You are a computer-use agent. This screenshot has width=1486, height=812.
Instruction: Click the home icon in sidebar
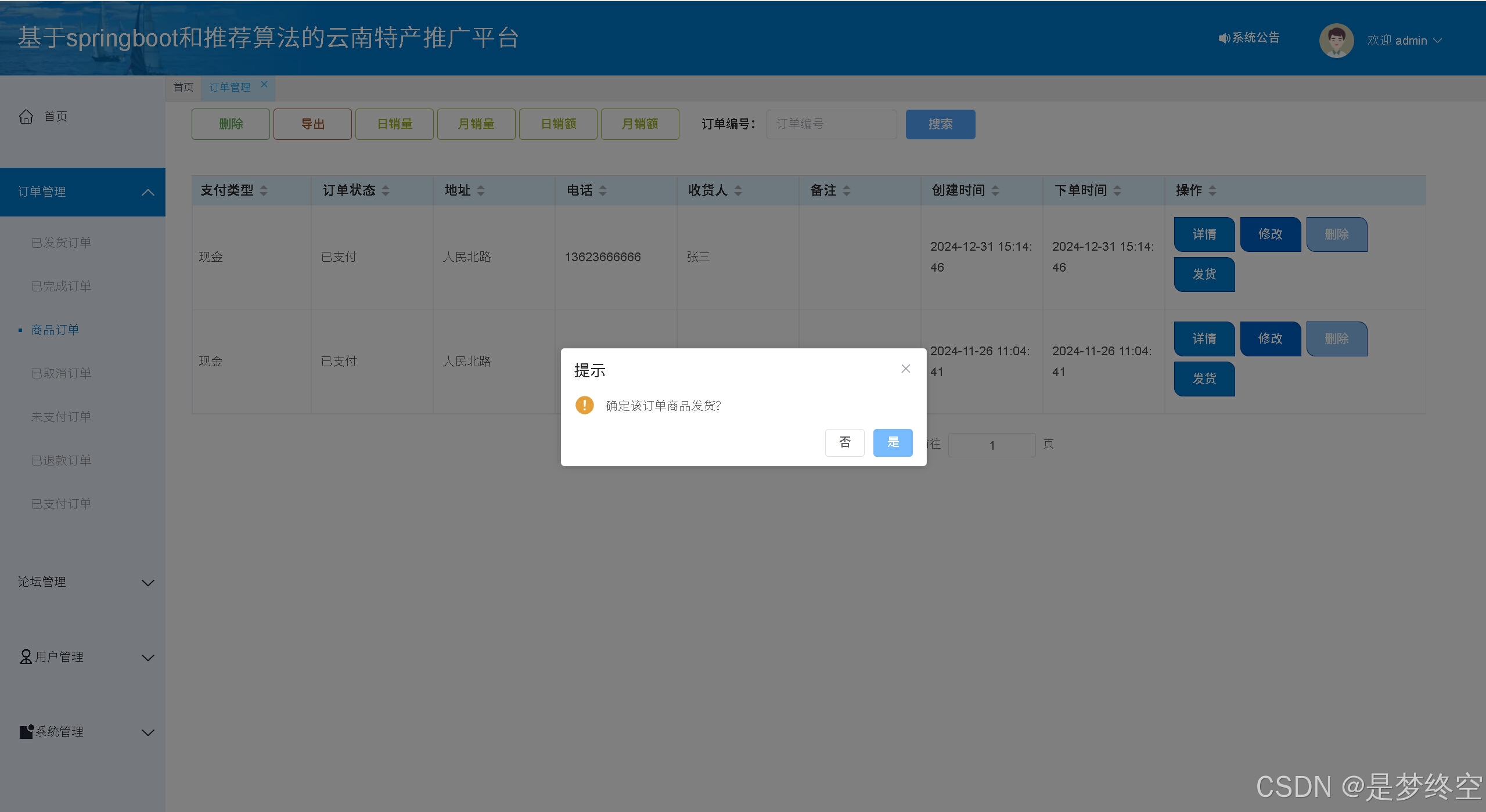[26, 117]
